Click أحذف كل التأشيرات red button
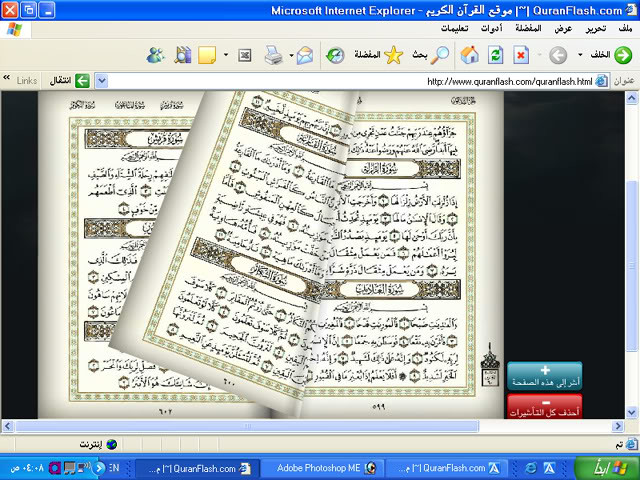 pos(544,407)
